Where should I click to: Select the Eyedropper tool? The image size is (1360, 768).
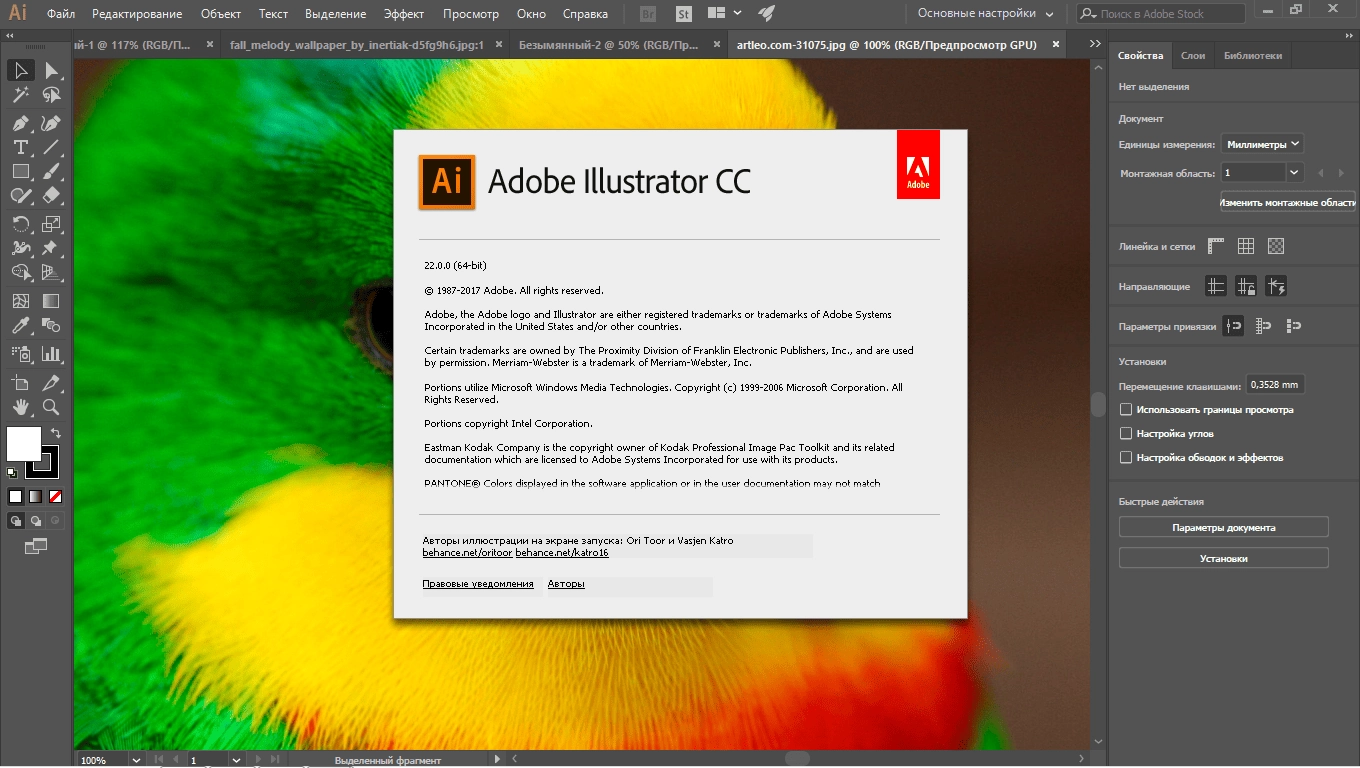point(20,325)
